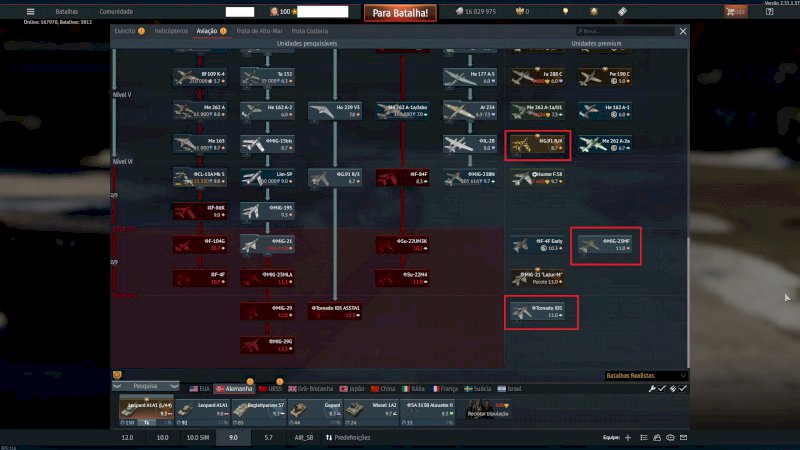Screen dimensions: 800x450
Task: Click the ammo auto-refill icon
Action: [x=673, y=389]
